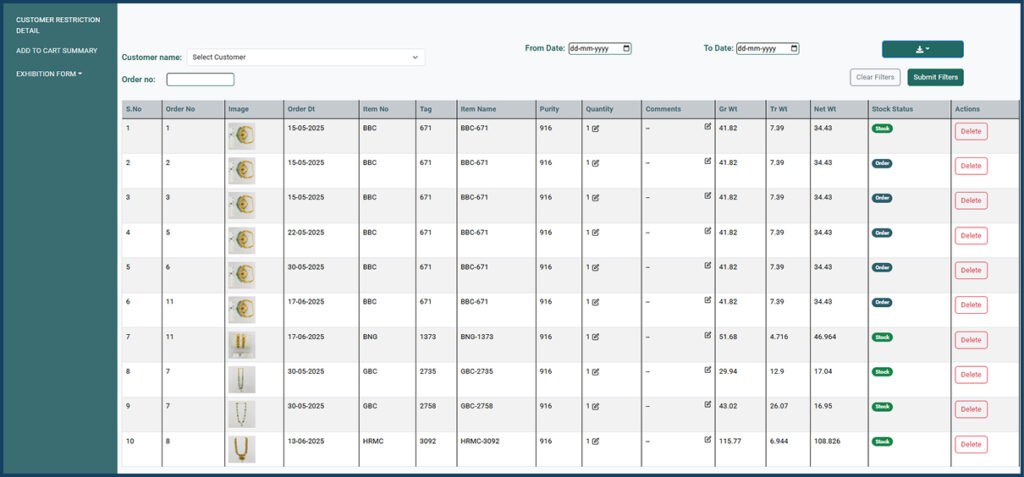This screenshot has width=1024, height=477.
Task: Select net weight value 108.826
Action: pyautogui.click(x=827, y=441)
